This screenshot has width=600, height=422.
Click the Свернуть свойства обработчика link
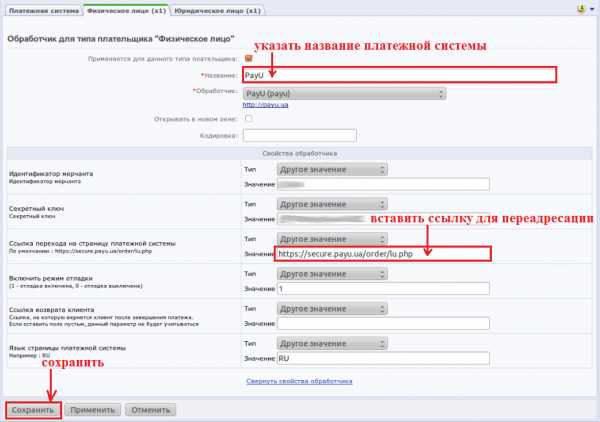point(299,381)
